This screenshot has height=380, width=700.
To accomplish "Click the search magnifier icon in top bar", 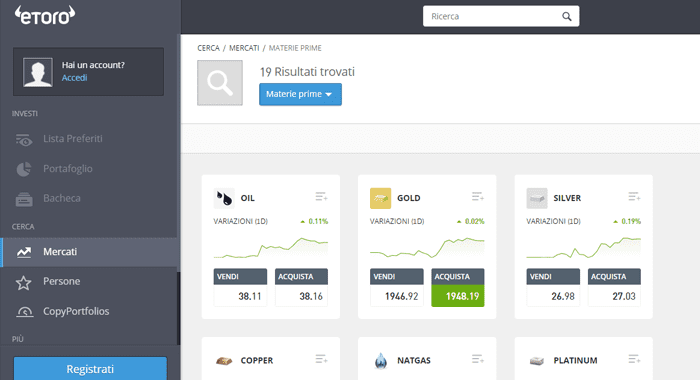I will coord(567,17).
